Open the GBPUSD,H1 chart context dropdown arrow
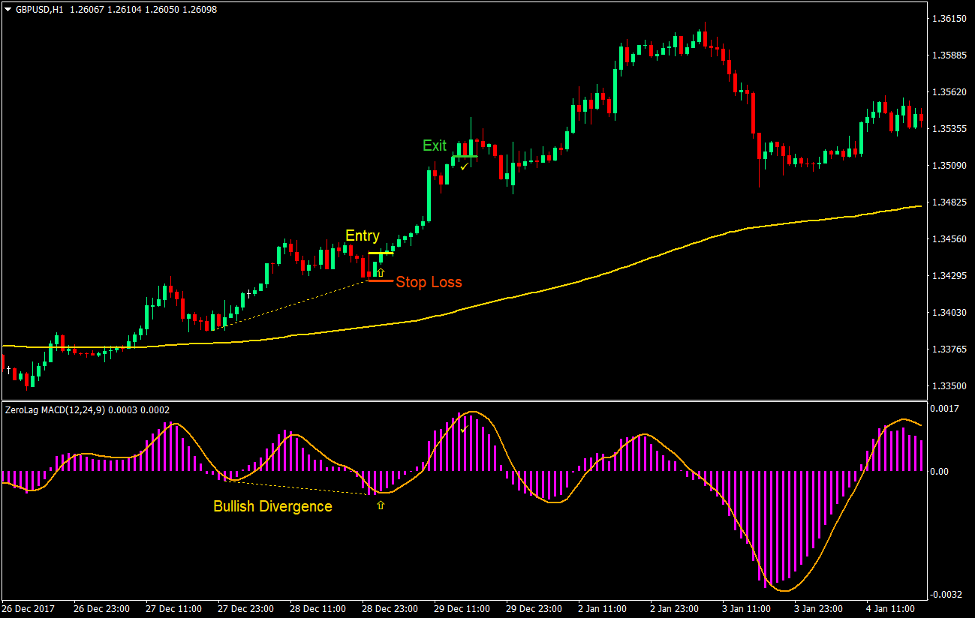The height and width of the screenshot is (618, 977). [8, 10]
